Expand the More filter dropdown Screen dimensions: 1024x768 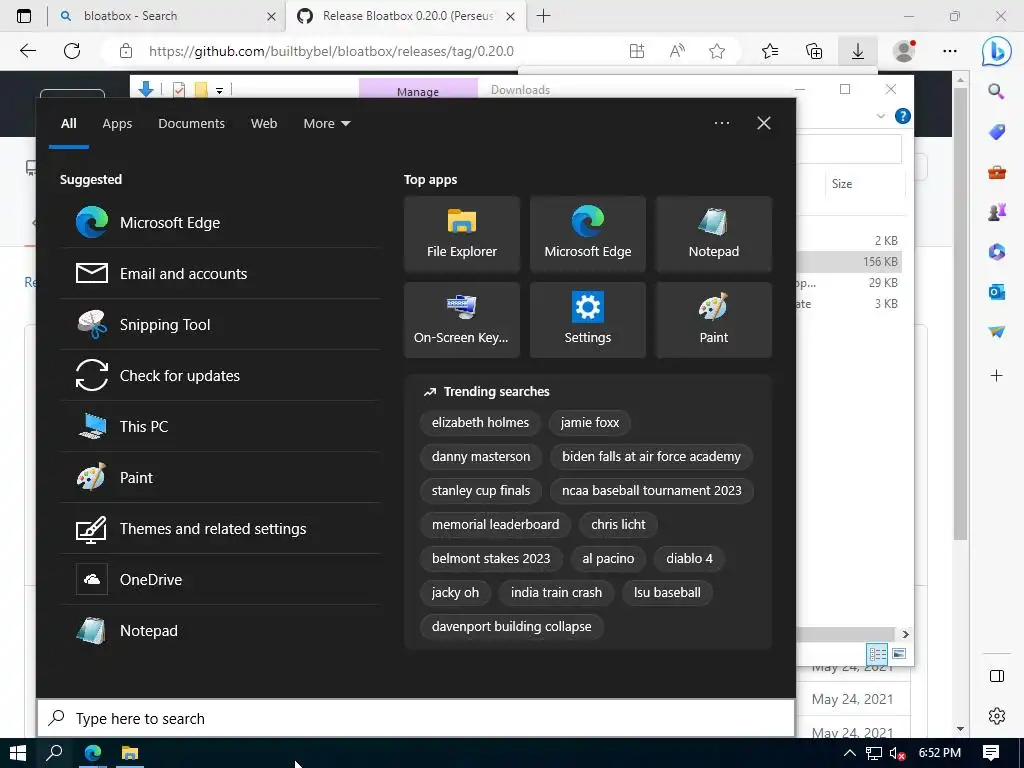[327, 123]
